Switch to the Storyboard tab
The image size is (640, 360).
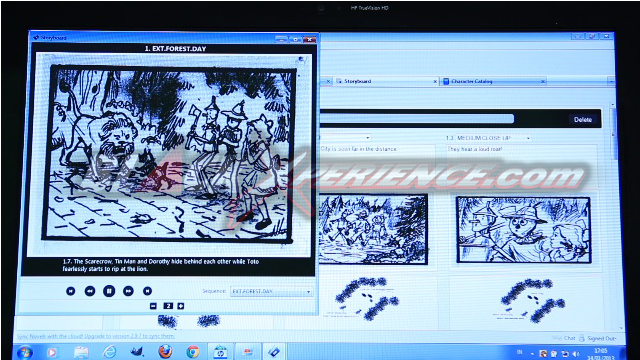coord(386,81)
